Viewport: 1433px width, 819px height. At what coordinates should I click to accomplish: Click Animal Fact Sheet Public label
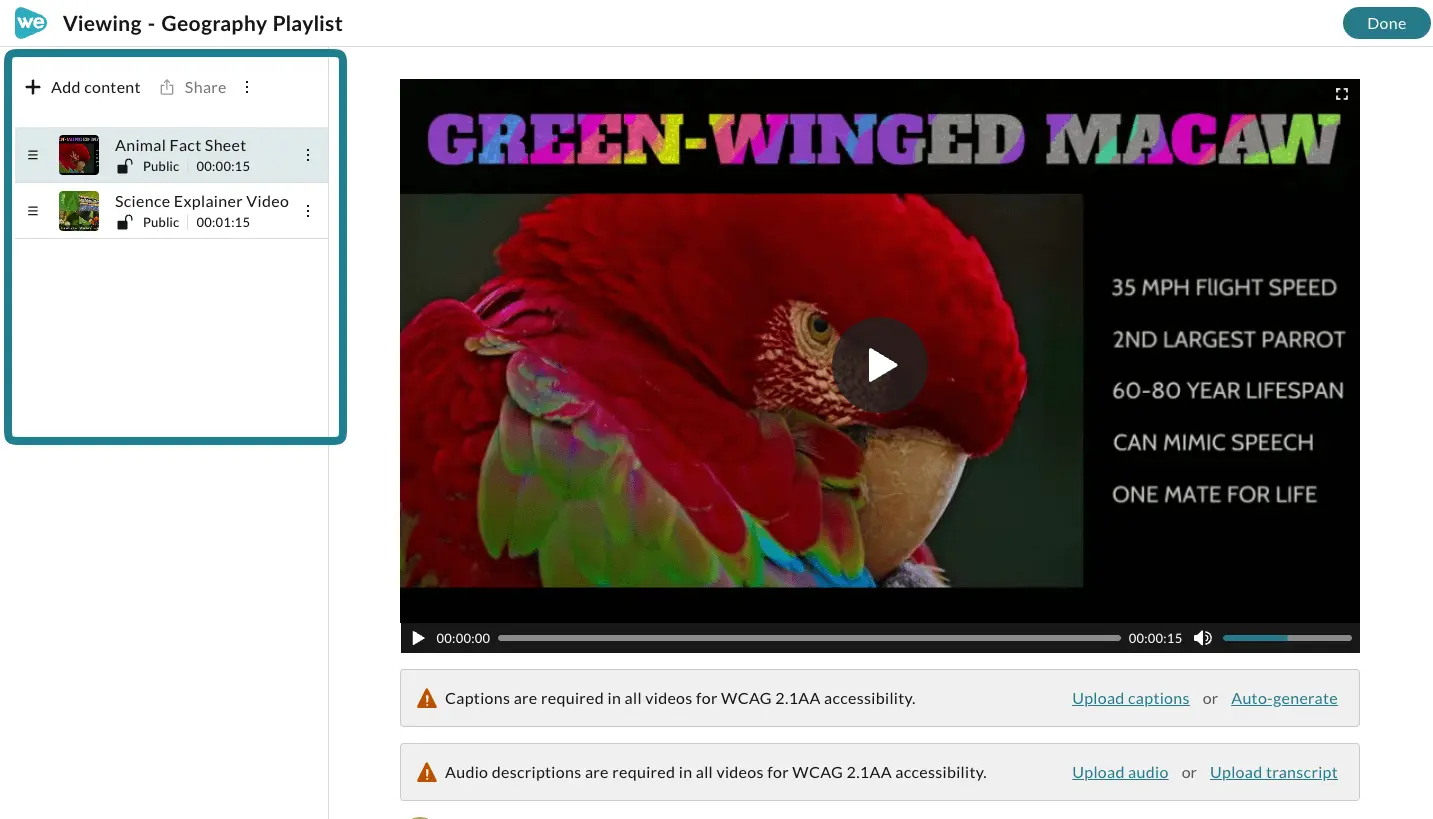pos(161,166)
